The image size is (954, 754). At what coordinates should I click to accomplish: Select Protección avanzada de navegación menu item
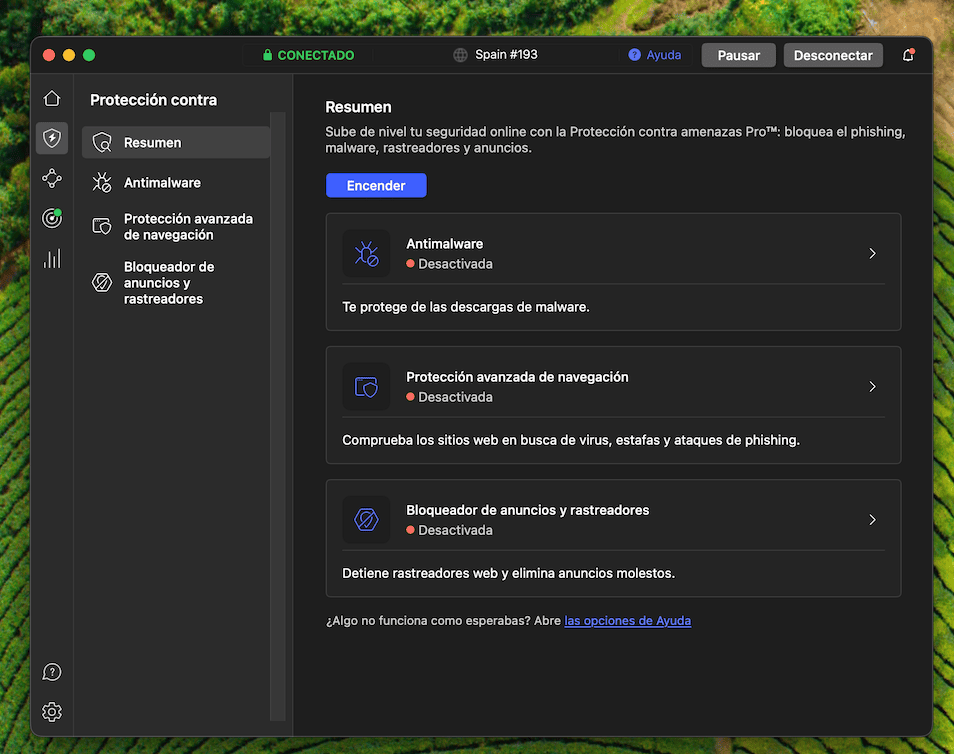coord(176,226)
